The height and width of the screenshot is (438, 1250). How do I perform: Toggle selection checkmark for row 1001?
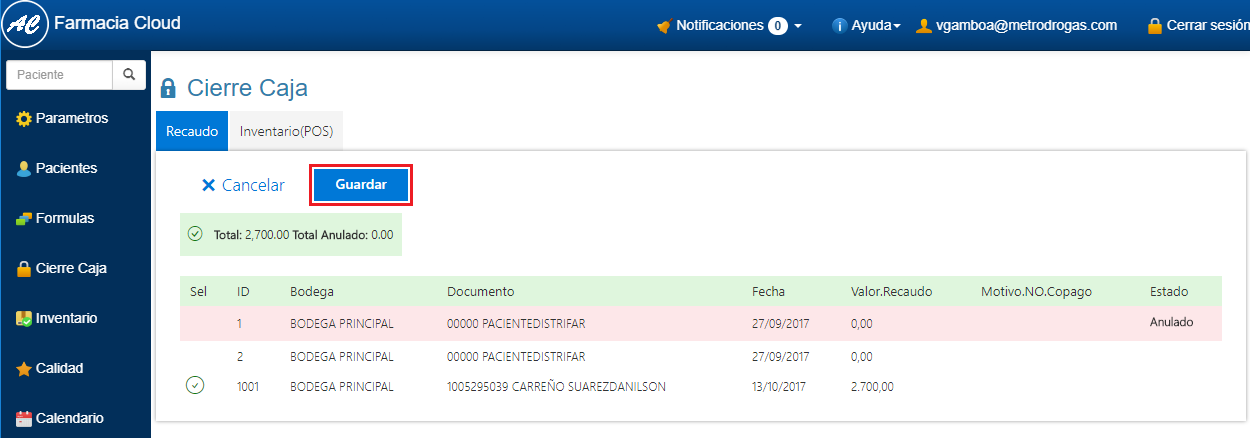196,386
